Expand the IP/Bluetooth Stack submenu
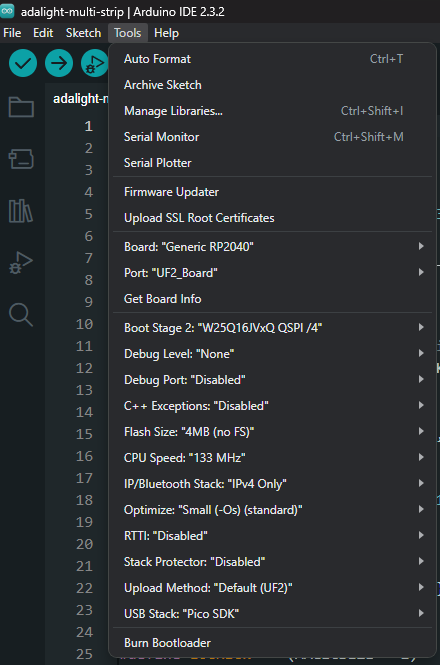Image resolution: width=440 pixels, height=665 pixels. 272,483
